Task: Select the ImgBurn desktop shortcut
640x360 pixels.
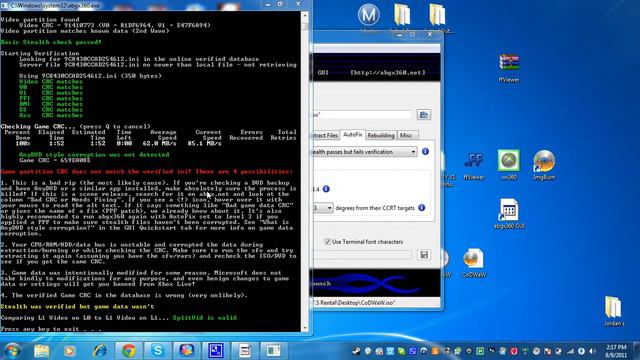Action: point(544,165)
